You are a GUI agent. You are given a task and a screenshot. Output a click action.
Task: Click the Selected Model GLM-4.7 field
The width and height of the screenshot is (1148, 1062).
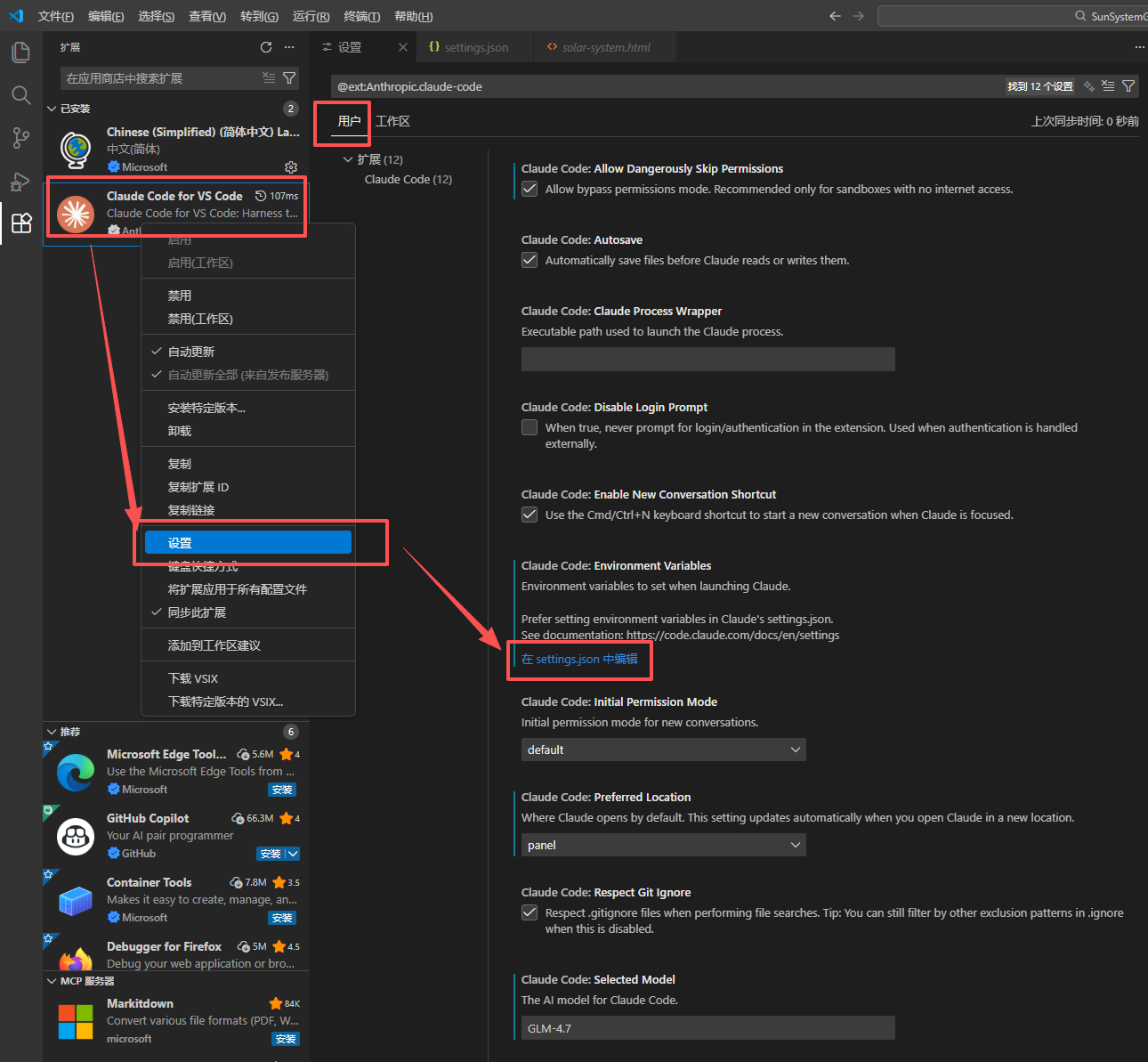[x=707, y=1028]
